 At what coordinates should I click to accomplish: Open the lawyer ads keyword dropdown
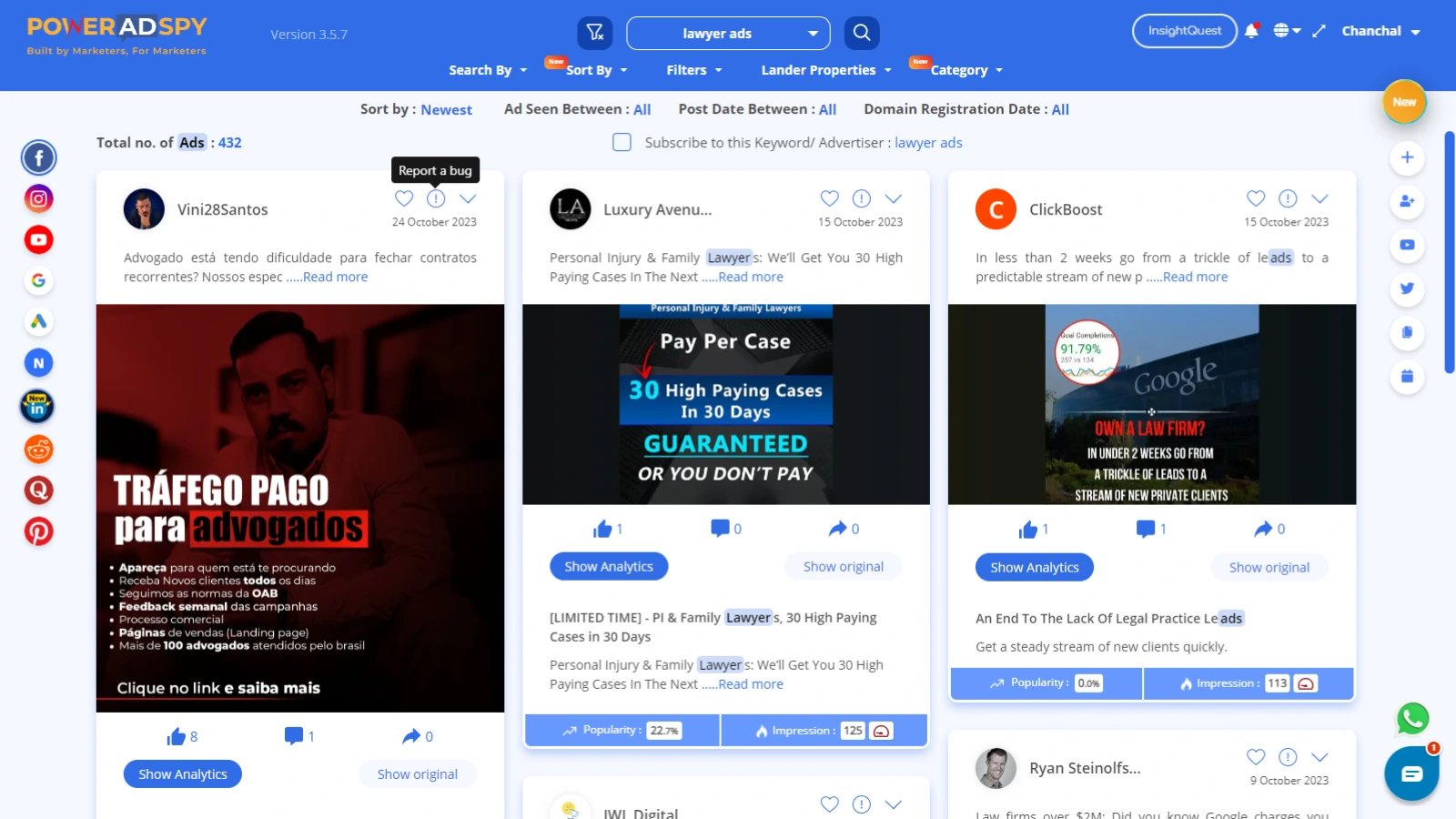[728, 34]
